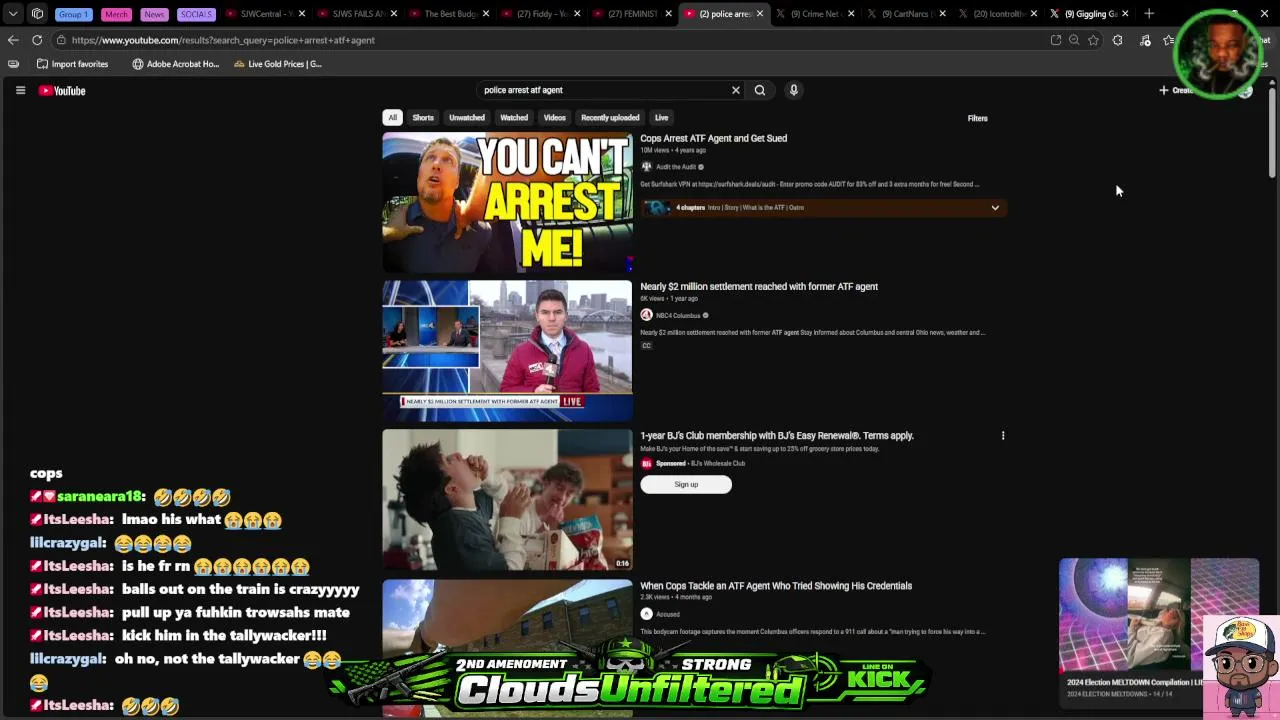
Task: Open the 'News' tab group
Action: pos(154,14)
